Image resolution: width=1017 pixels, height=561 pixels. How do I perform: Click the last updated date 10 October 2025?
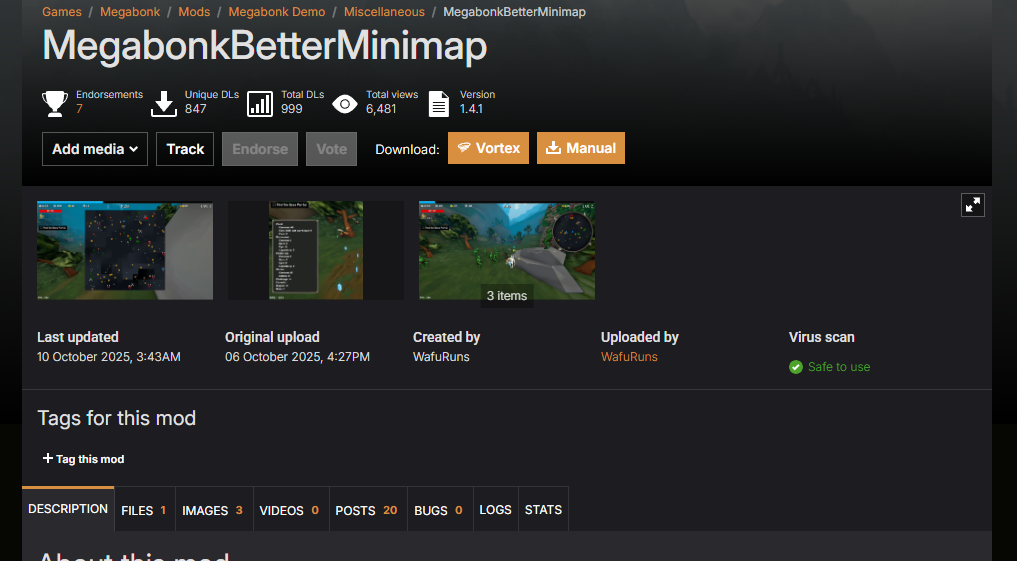point(109,357)
